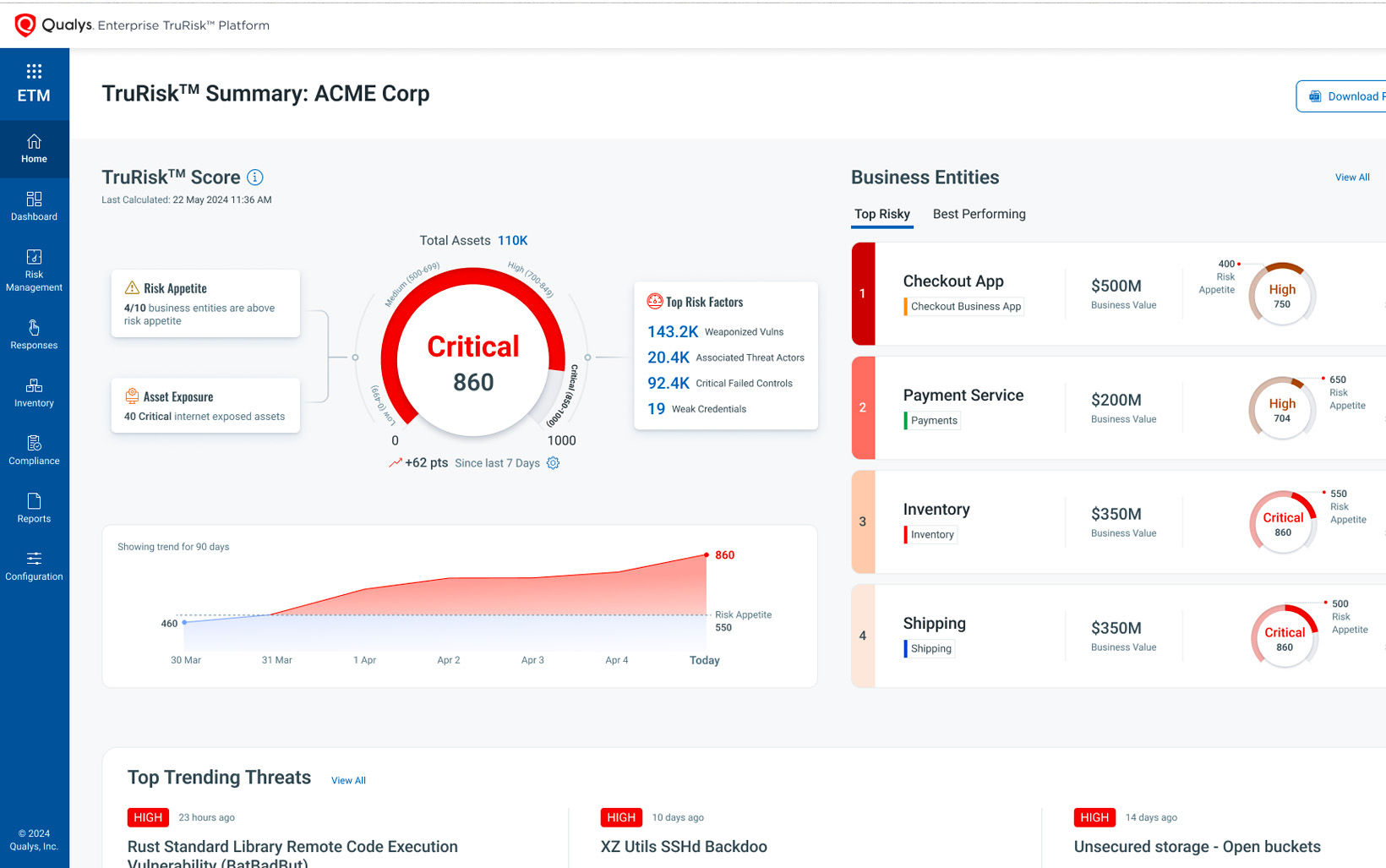Image resolution: width=1386 pixels, height=868 pixels.
Task: Go to Home in the sidebar
Action: point(34,149)
